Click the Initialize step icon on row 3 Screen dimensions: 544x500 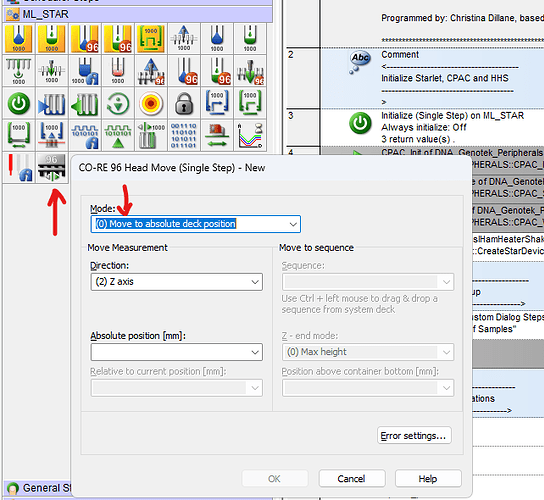360,123
